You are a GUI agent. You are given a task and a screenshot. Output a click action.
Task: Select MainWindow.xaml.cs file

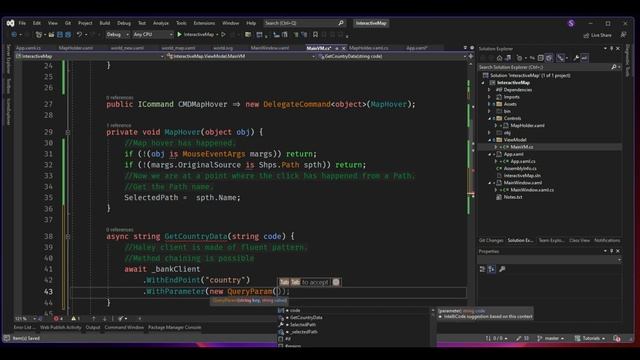click(532, 190)
